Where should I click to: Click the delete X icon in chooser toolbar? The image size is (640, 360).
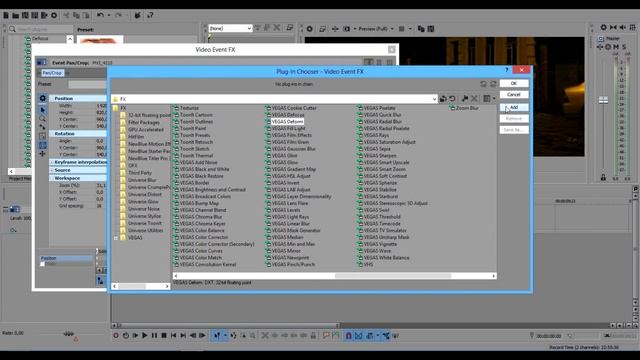click(x=474, y=99)
